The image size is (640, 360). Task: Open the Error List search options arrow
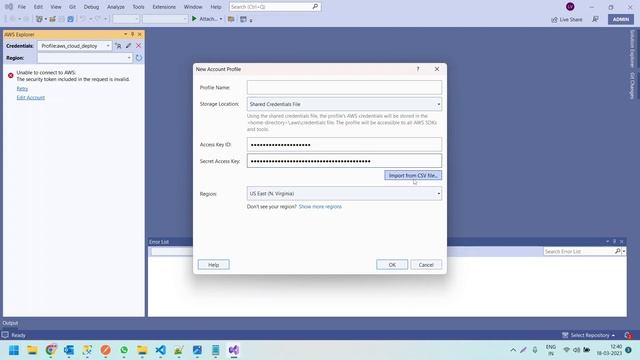(x=624, y=251)
